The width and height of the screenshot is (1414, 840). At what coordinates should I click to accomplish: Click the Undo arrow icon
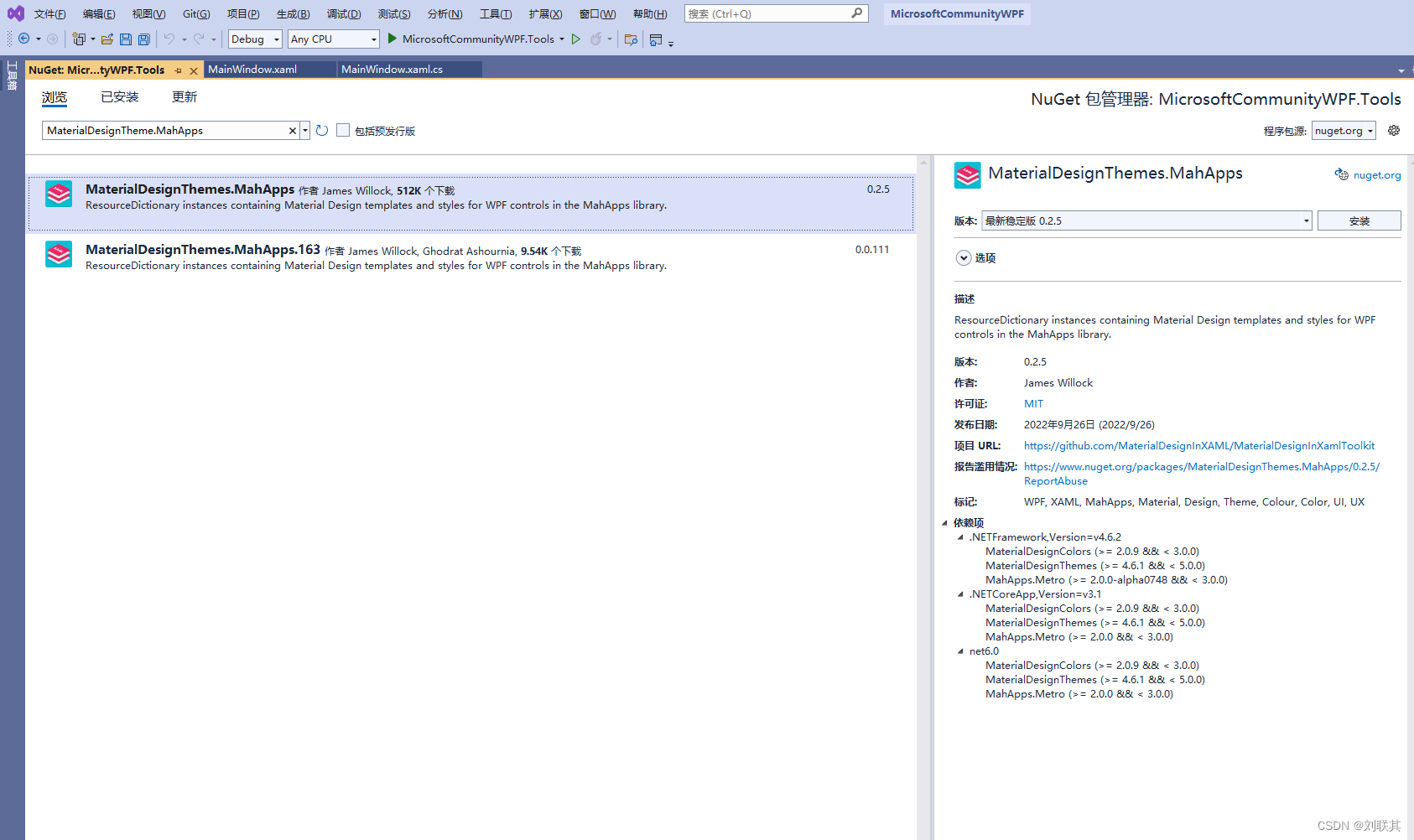tap(169, 39)
